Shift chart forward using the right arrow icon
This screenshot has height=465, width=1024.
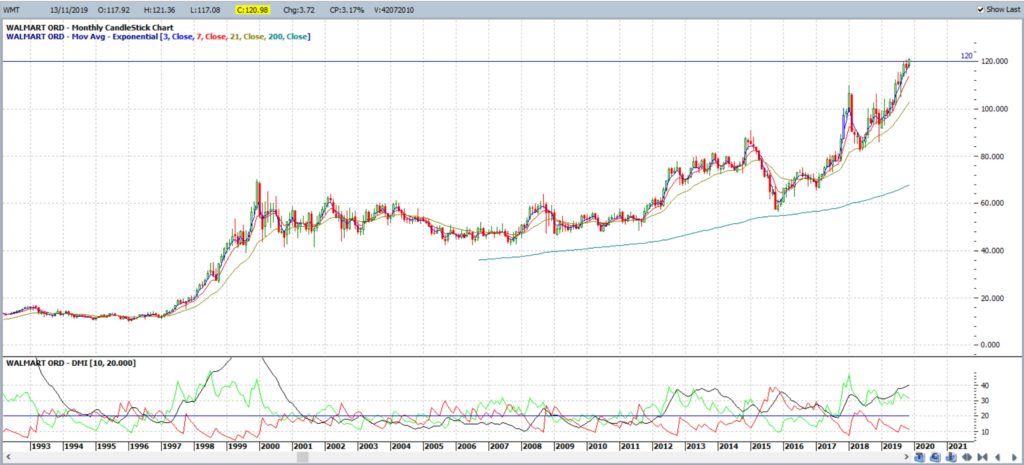[x=1014, y=457]
